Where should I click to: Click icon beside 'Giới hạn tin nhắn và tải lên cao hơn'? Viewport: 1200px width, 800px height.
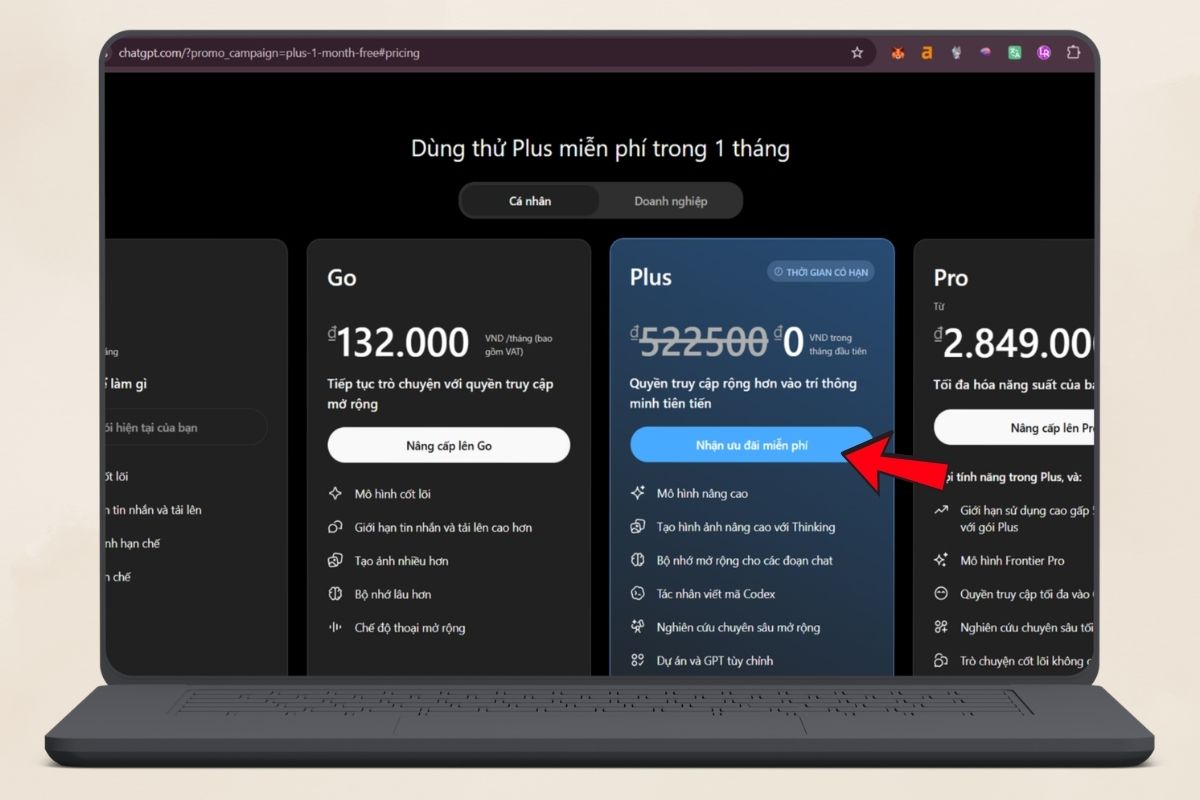click(335, 527)
